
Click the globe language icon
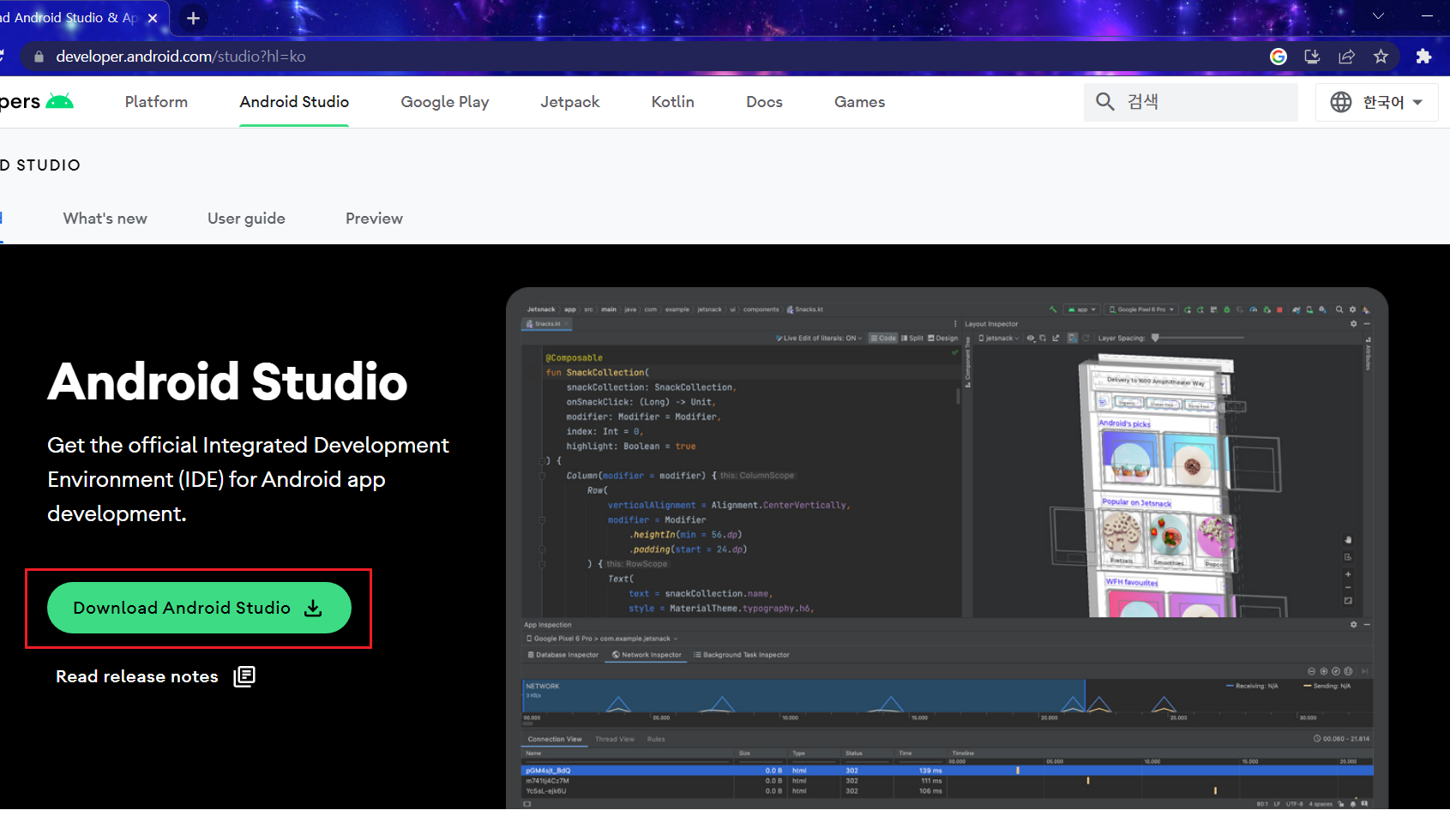coord(1340,102)
